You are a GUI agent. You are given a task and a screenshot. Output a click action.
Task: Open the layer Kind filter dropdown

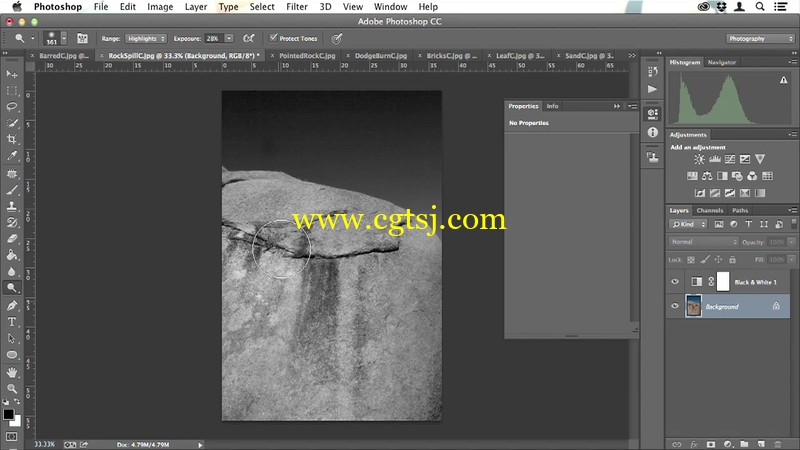point(689,224)
